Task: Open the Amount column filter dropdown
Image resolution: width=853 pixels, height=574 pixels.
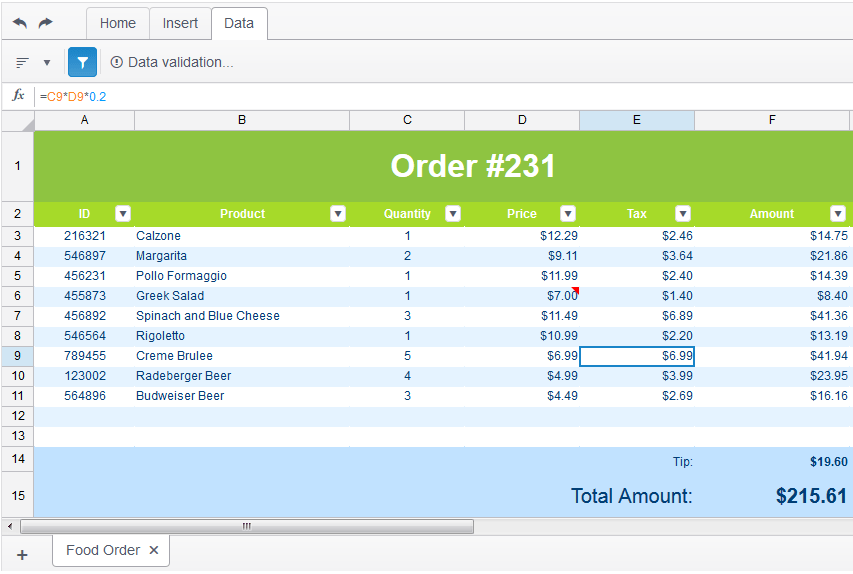Action: coord(838,214)
